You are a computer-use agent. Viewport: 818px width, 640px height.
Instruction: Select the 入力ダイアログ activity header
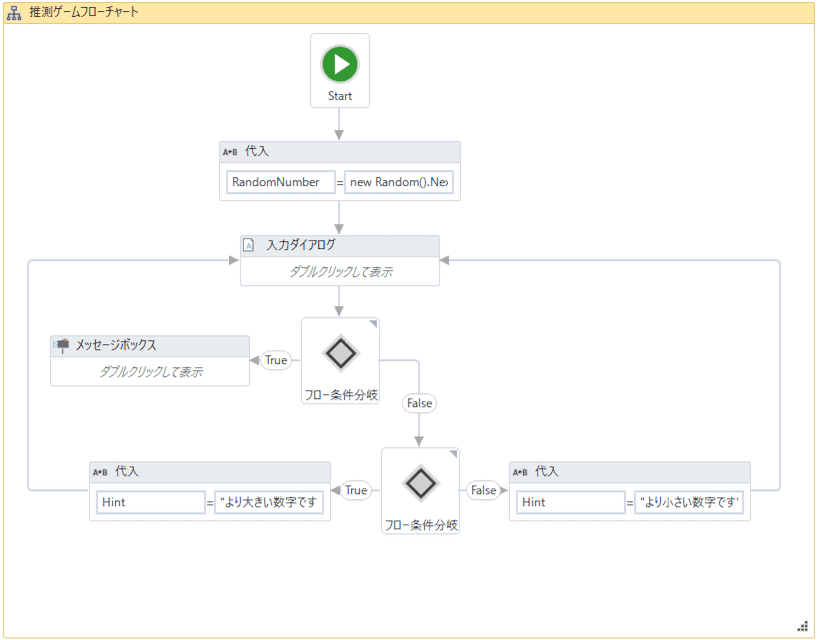(340, 246)
